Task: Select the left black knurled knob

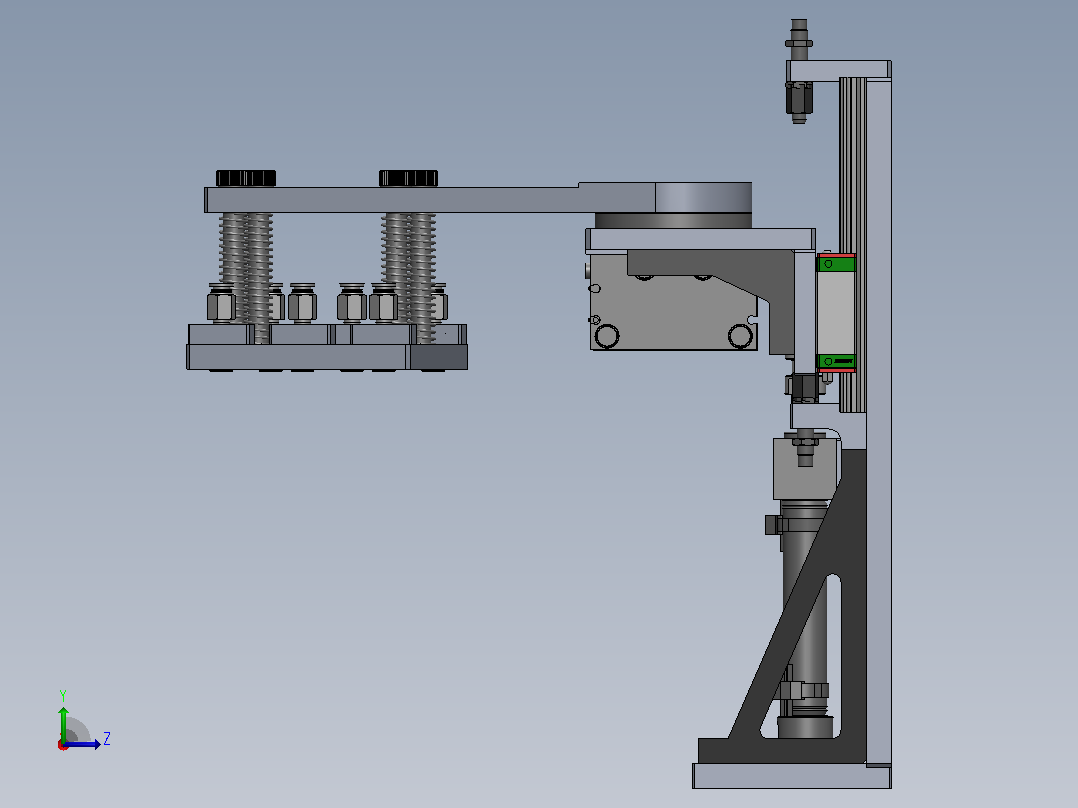Action: coord(246,178)
